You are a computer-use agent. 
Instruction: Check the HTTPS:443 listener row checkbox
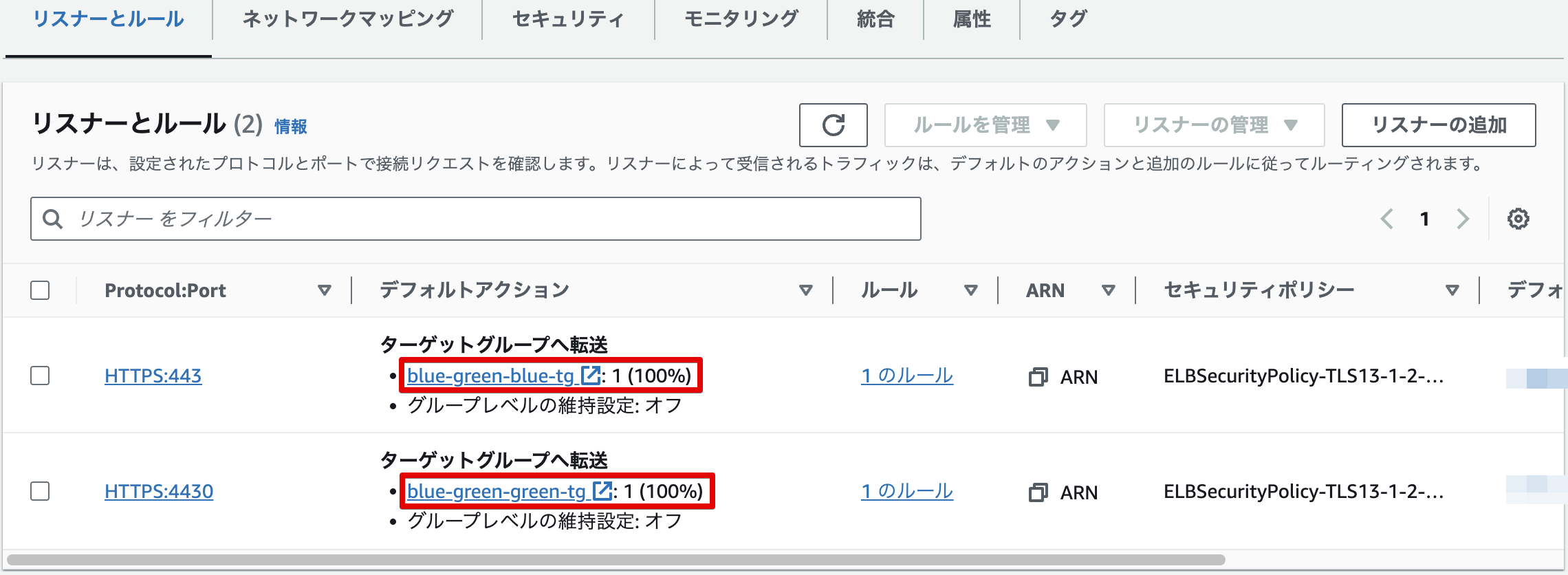39,376
